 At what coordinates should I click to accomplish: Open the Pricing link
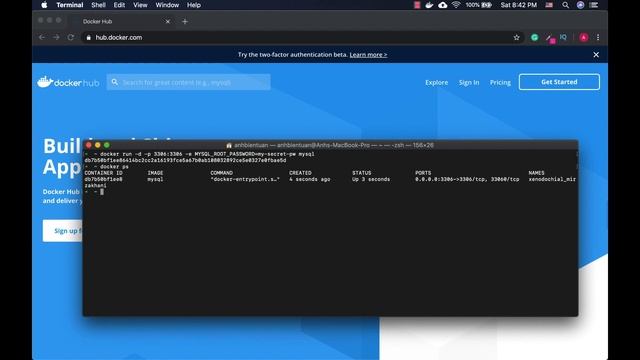(500, 82)
